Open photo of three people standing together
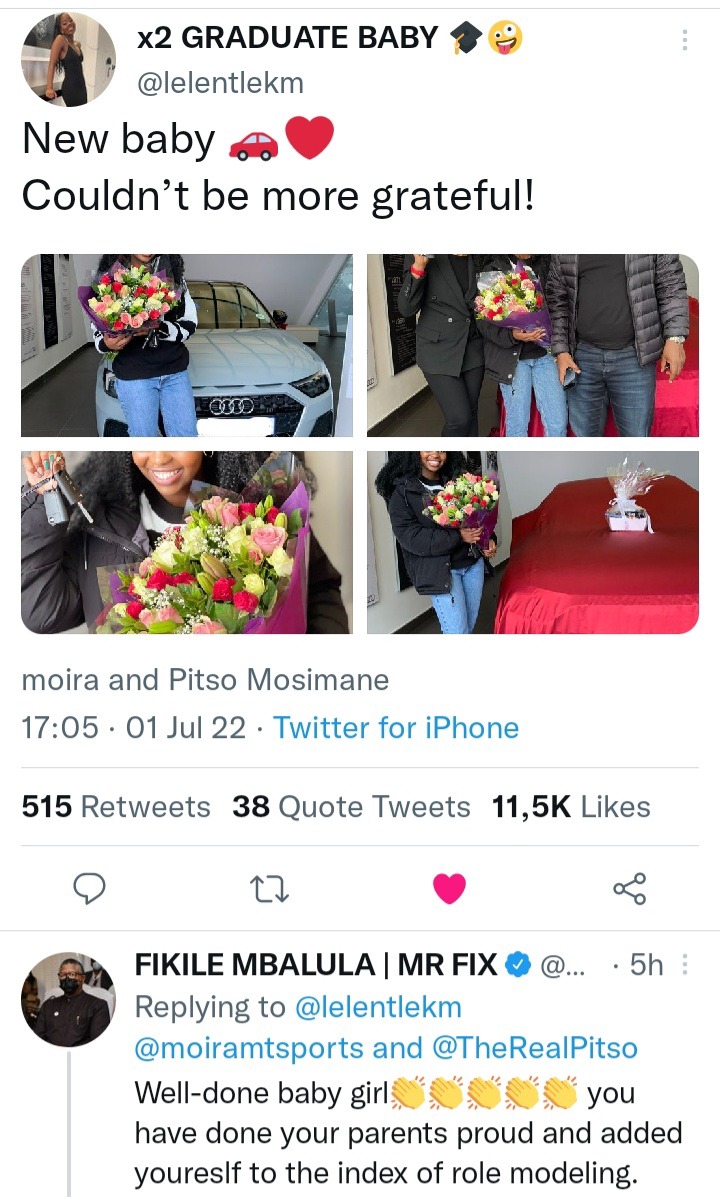Viewport: 720px width, 1197px height. (533, 345)
